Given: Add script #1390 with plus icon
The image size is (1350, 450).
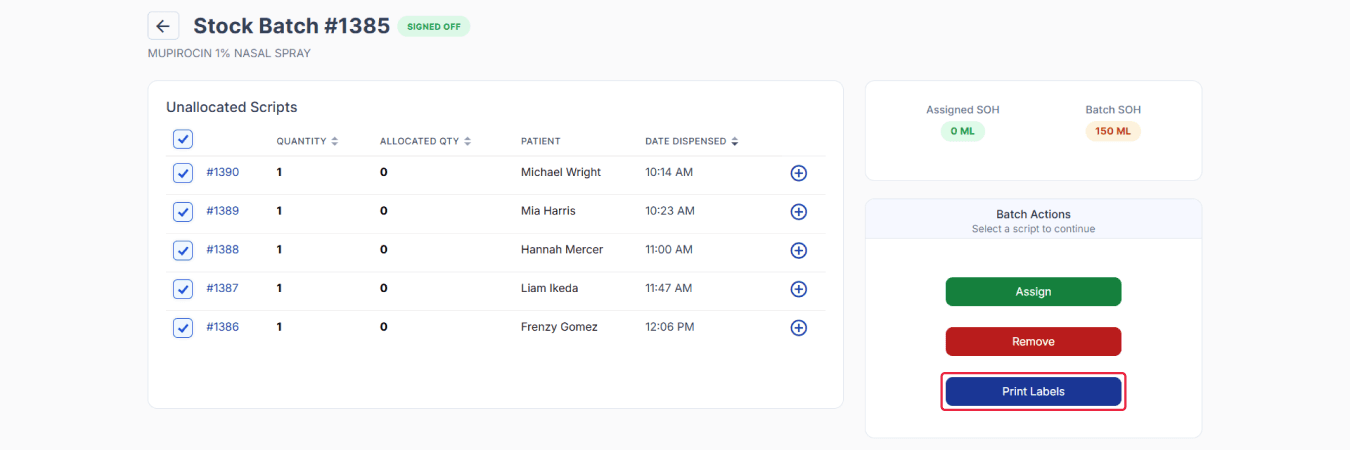Looking at the screenshot, I should [x=798, y=173].
